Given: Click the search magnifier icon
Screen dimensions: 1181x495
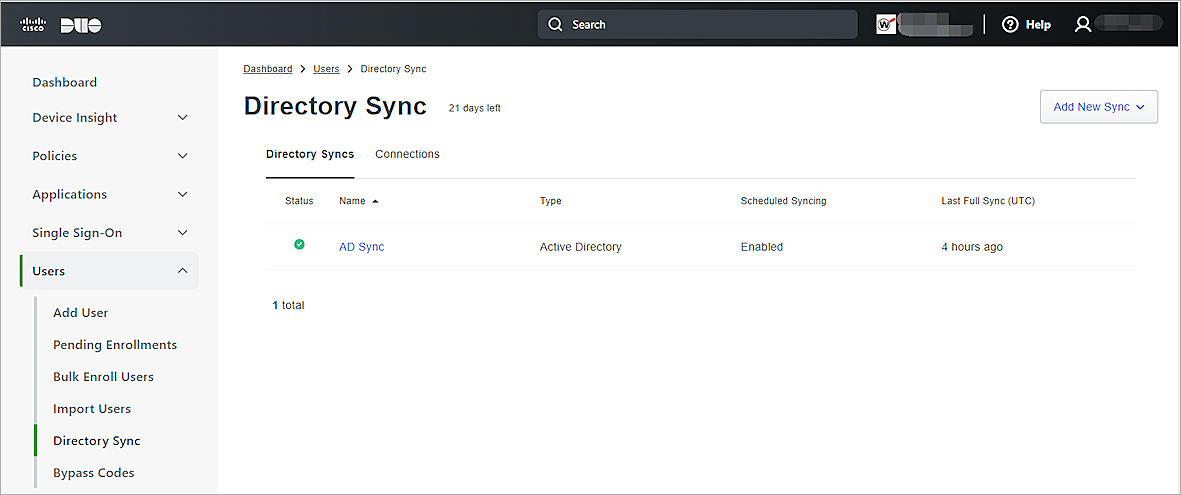Looking at the screenshot, I should tap(556, 25).
